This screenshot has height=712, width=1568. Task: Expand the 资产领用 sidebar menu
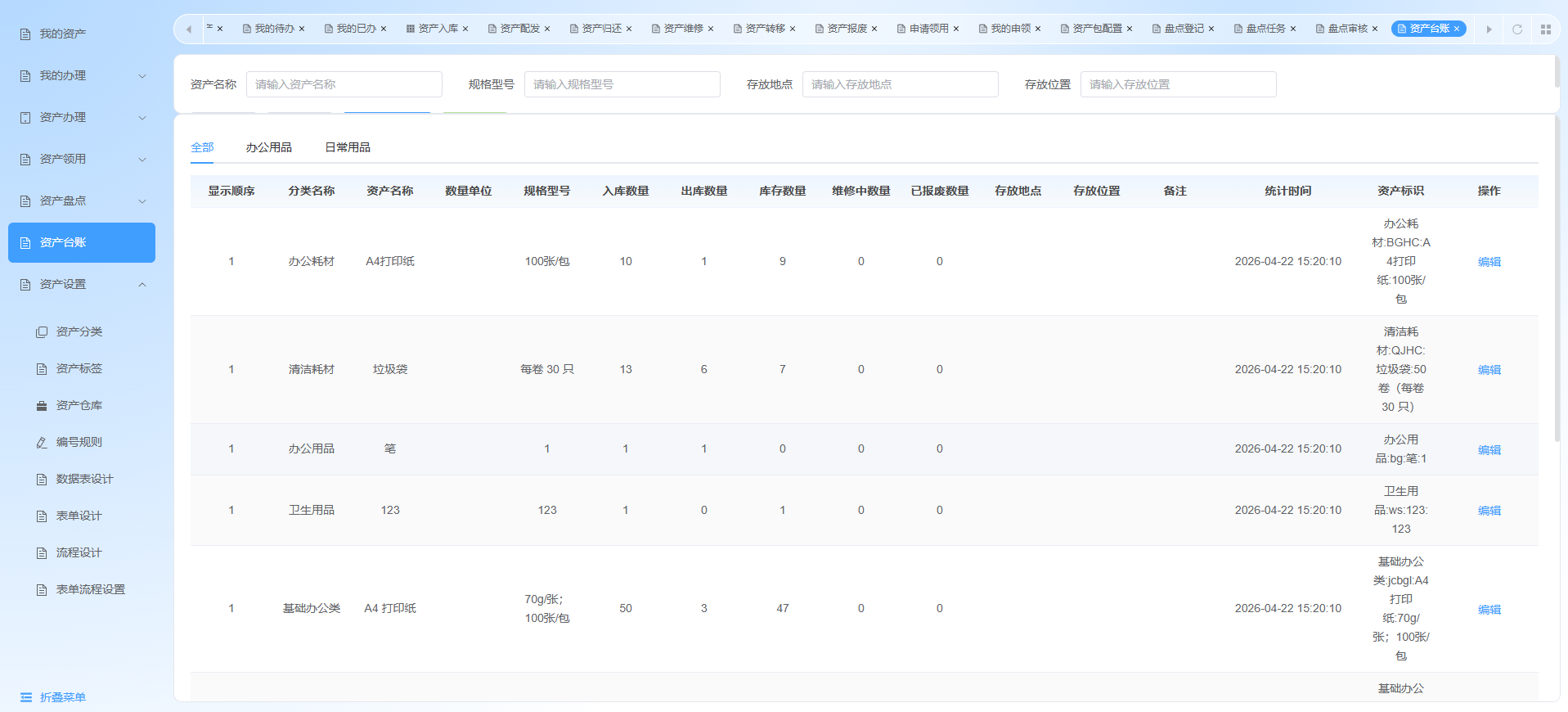[x=82, y=160]
